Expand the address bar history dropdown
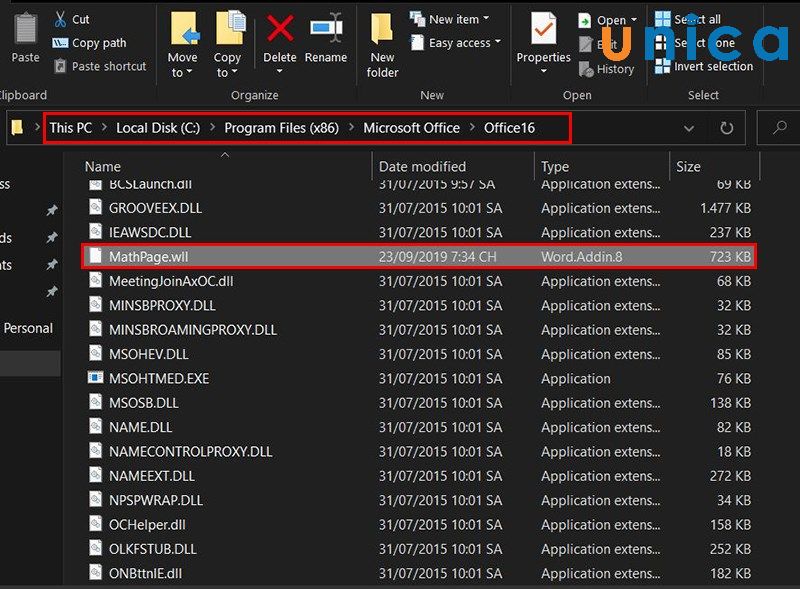Image resolution: width=800 pixels, height=589 pixels. (x=689, y=128)
